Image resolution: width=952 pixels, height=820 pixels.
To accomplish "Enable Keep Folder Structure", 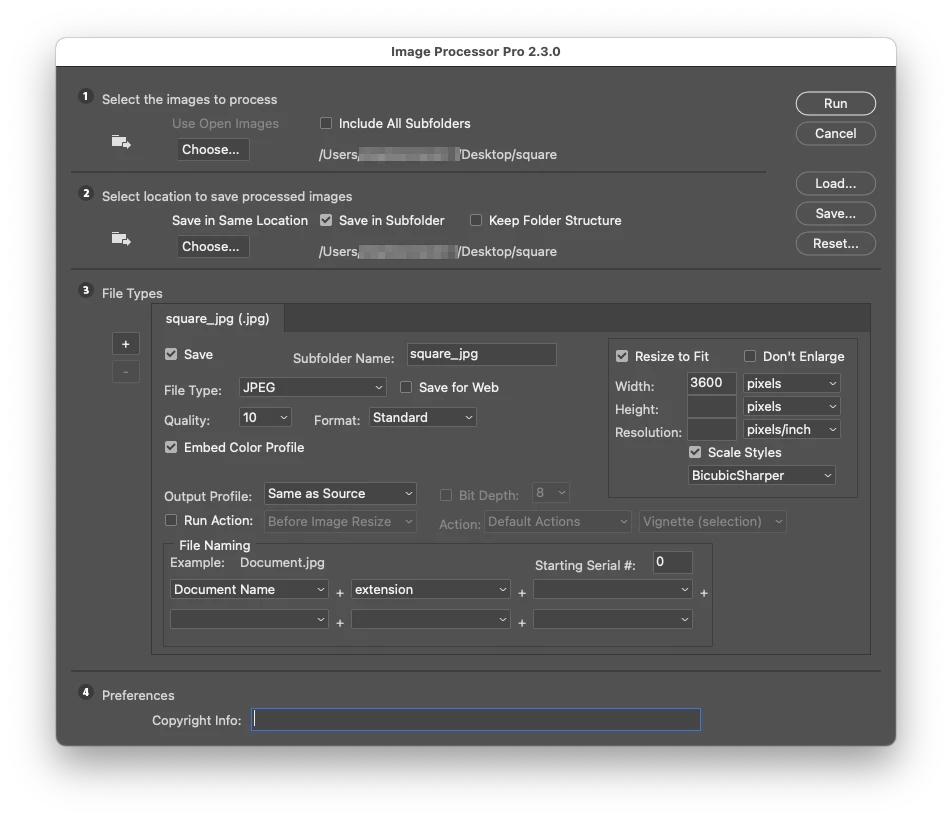I will pos(476,220).
